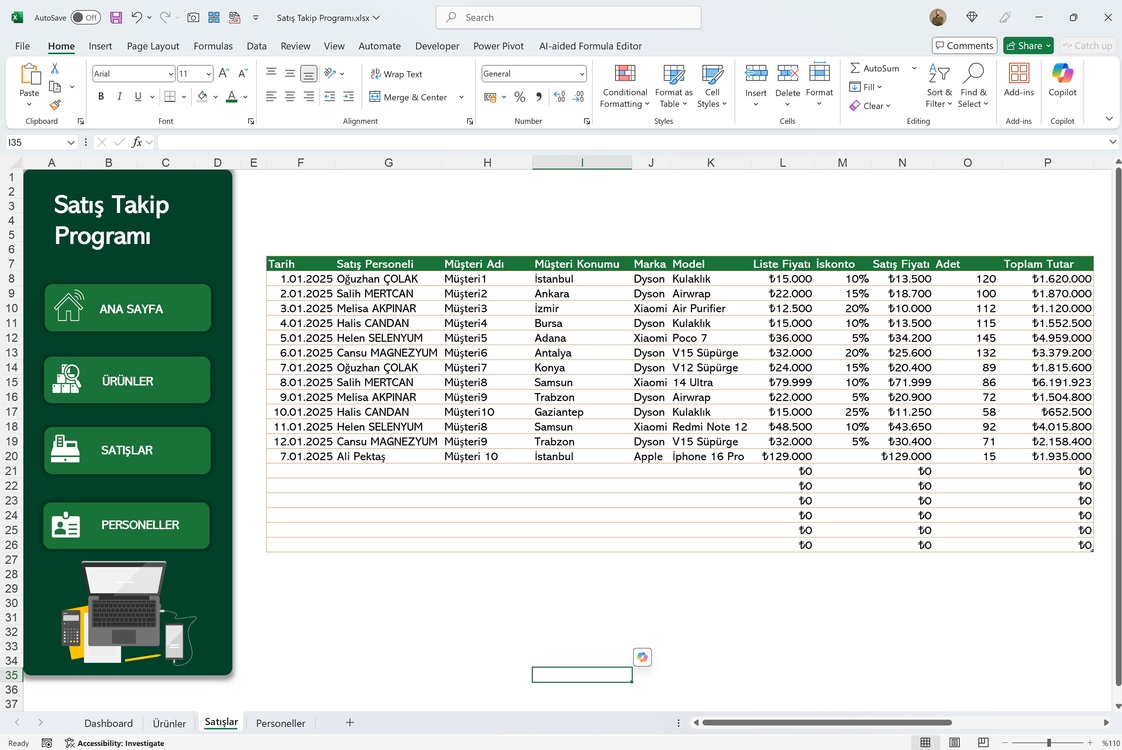The height and width of the screenshot is (750, 1122).
Task: Toggle Underline formatting
Action: (x=137, y=97)
